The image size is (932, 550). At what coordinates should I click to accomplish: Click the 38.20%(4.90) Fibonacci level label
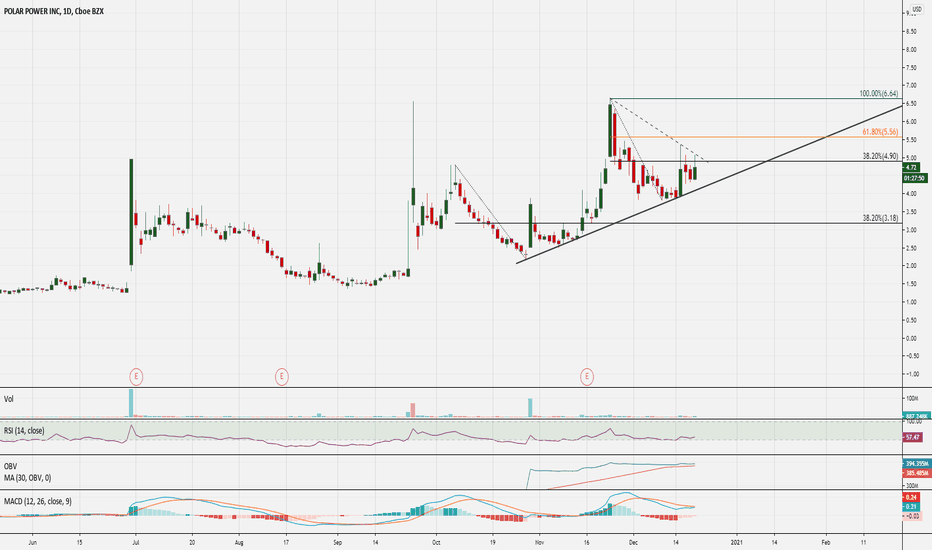coord(880,156)
